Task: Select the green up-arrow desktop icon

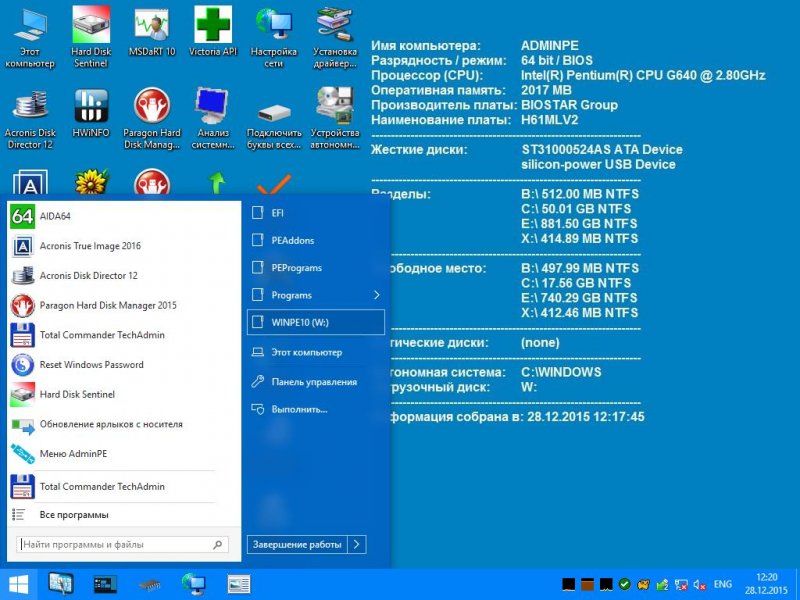Action: [x=216, y=183]
